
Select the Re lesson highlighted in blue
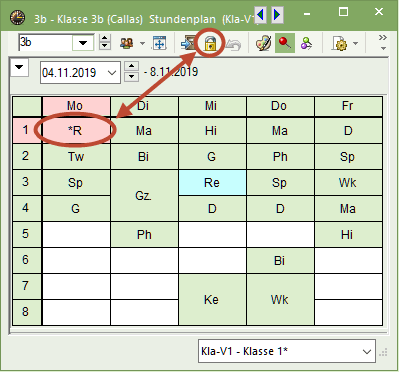coord(212,182)
